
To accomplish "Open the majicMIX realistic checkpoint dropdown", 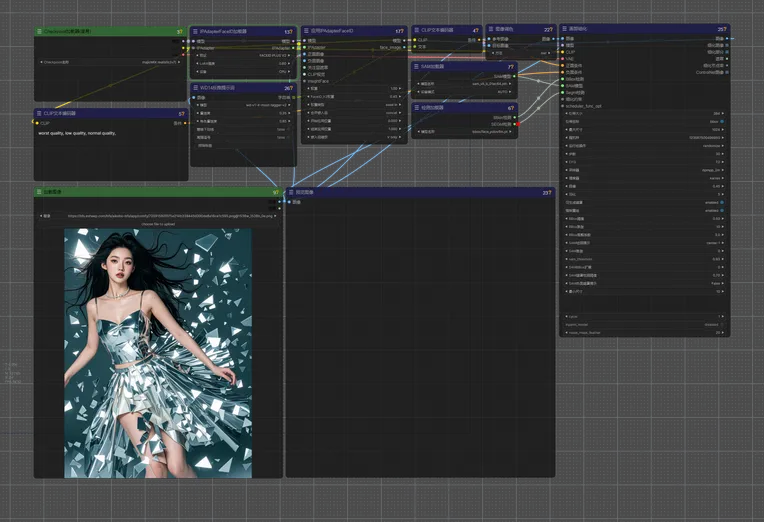I will [x=110, y=62].
